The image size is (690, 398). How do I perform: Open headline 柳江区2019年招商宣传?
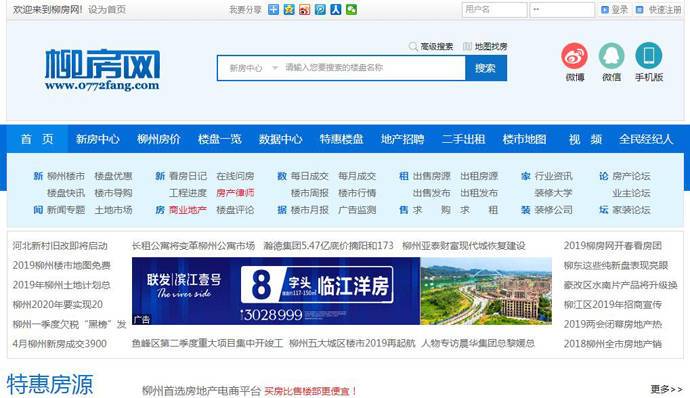[x=613, y=304]
